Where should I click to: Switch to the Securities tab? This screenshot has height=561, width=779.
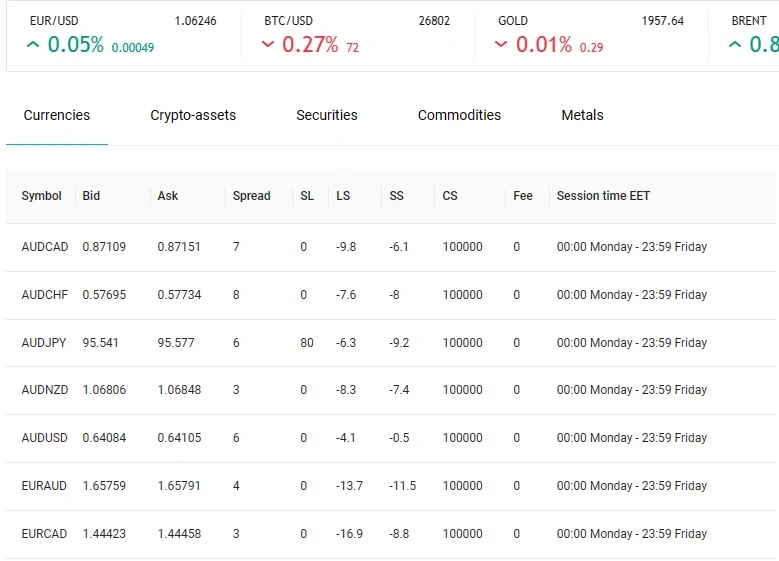(x=327, y=115)
